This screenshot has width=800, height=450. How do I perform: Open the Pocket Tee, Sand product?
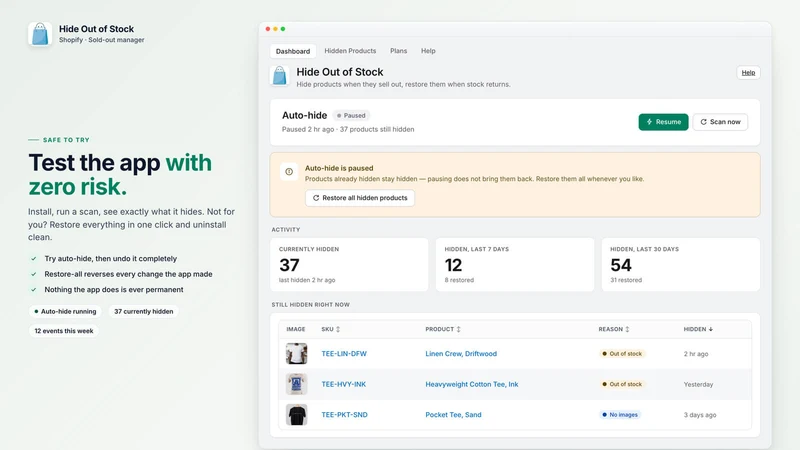pos(453,415)
